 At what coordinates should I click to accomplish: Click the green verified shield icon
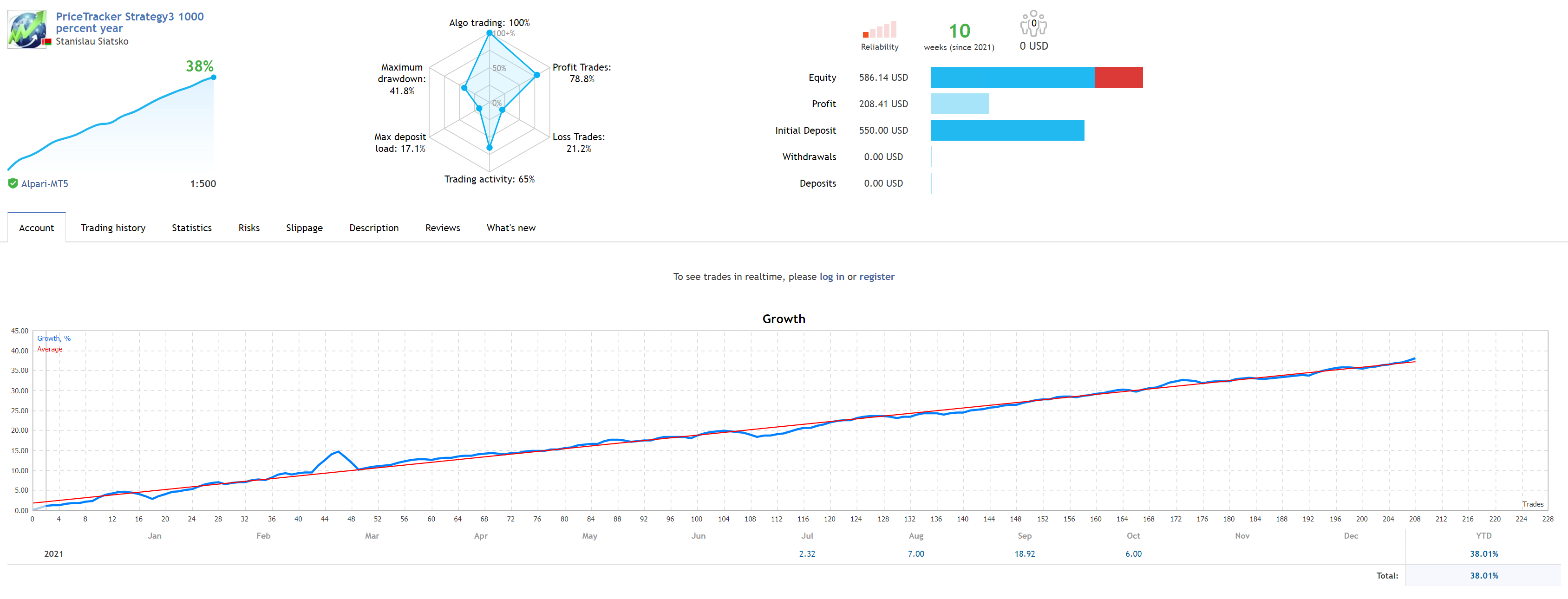[13, 183]
